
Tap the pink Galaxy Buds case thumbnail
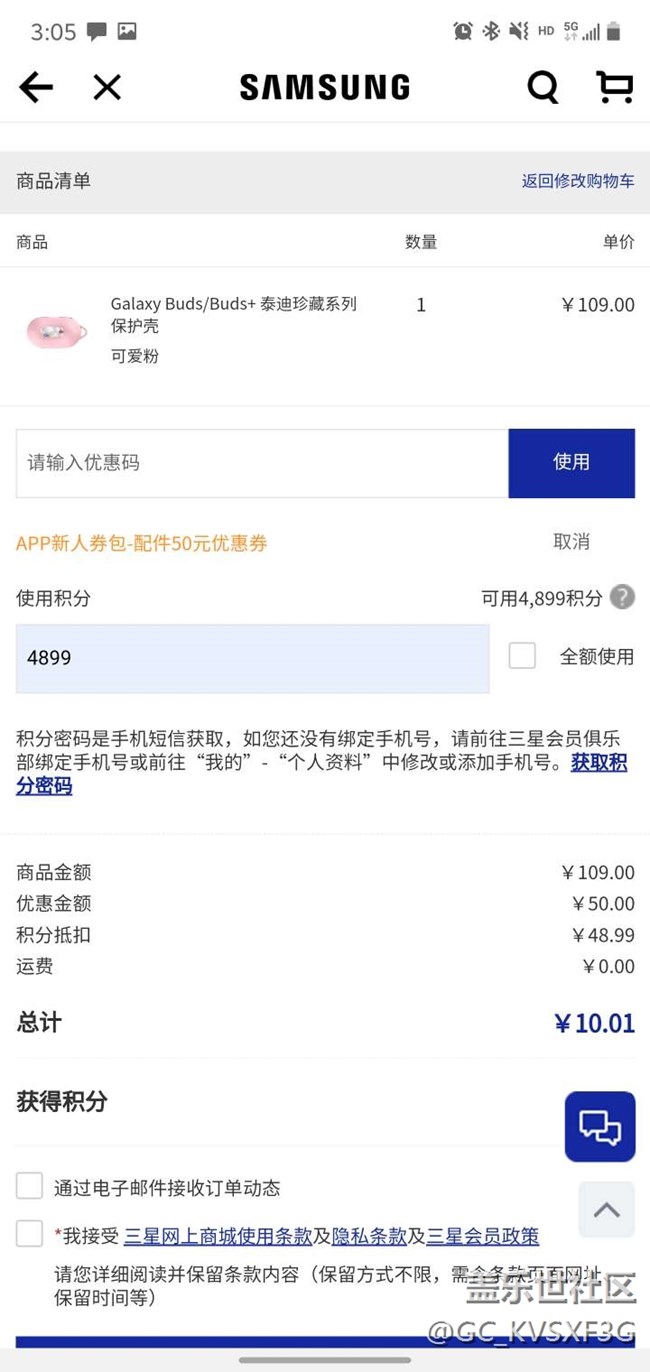click(57, 330)
